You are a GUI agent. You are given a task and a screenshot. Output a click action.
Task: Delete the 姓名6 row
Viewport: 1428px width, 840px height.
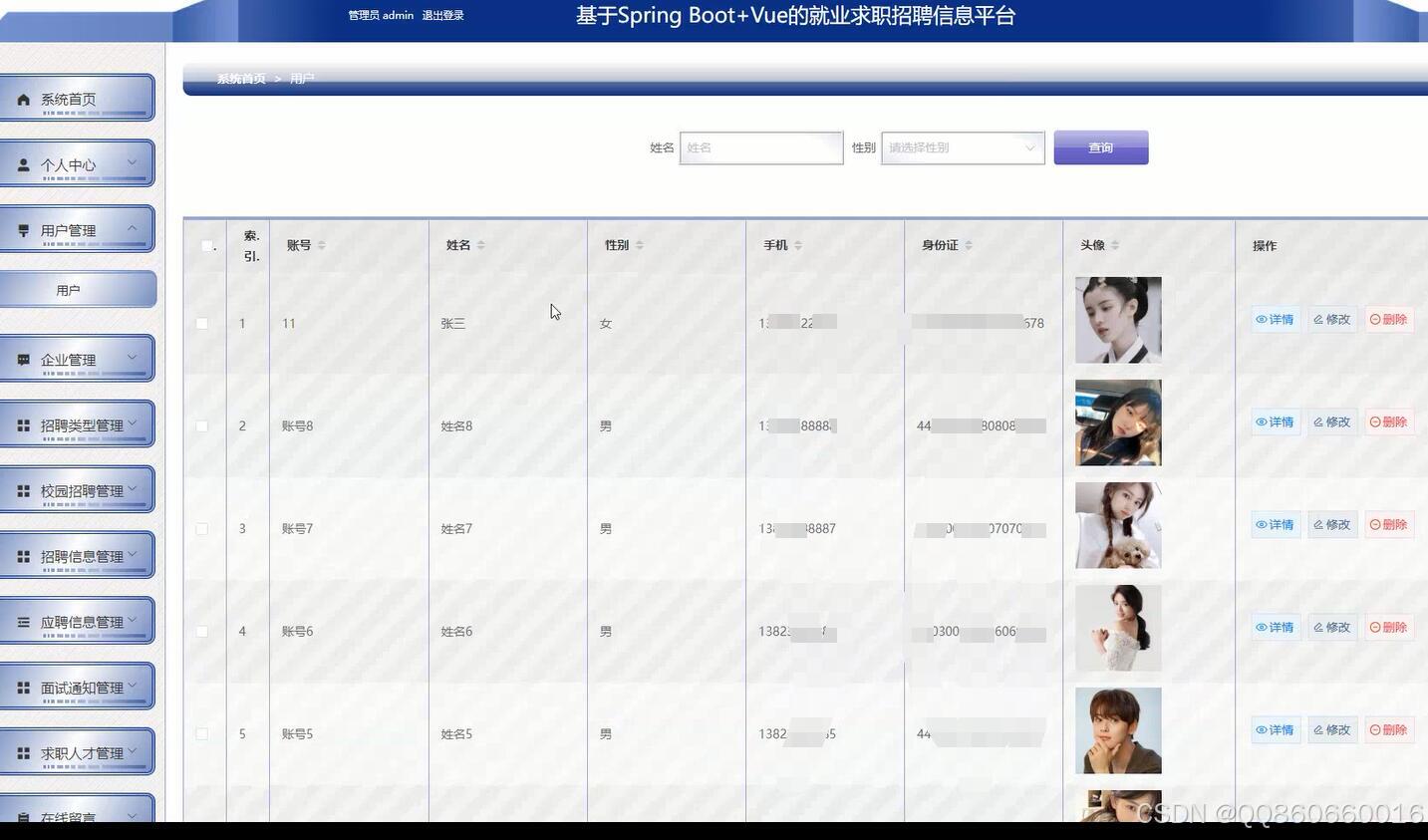click(x=1389, y=628)
